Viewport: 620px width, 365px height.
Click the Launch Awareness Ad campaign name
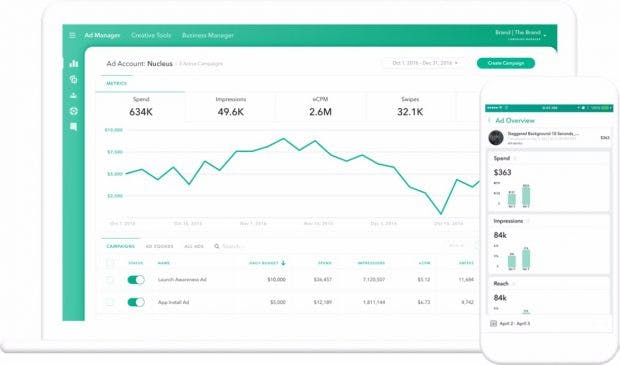[182, 280]
